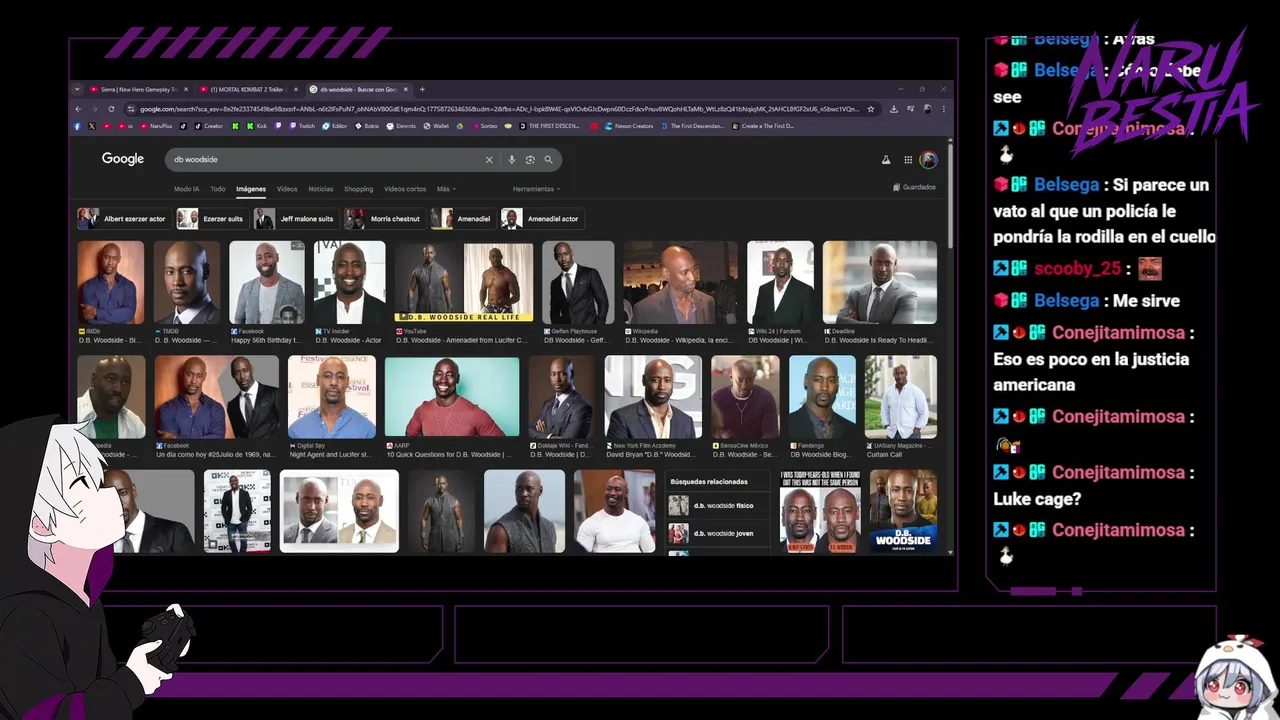Open the Twitch bookmark
This screenshot has width=1280, height=720.
[302, 126]
